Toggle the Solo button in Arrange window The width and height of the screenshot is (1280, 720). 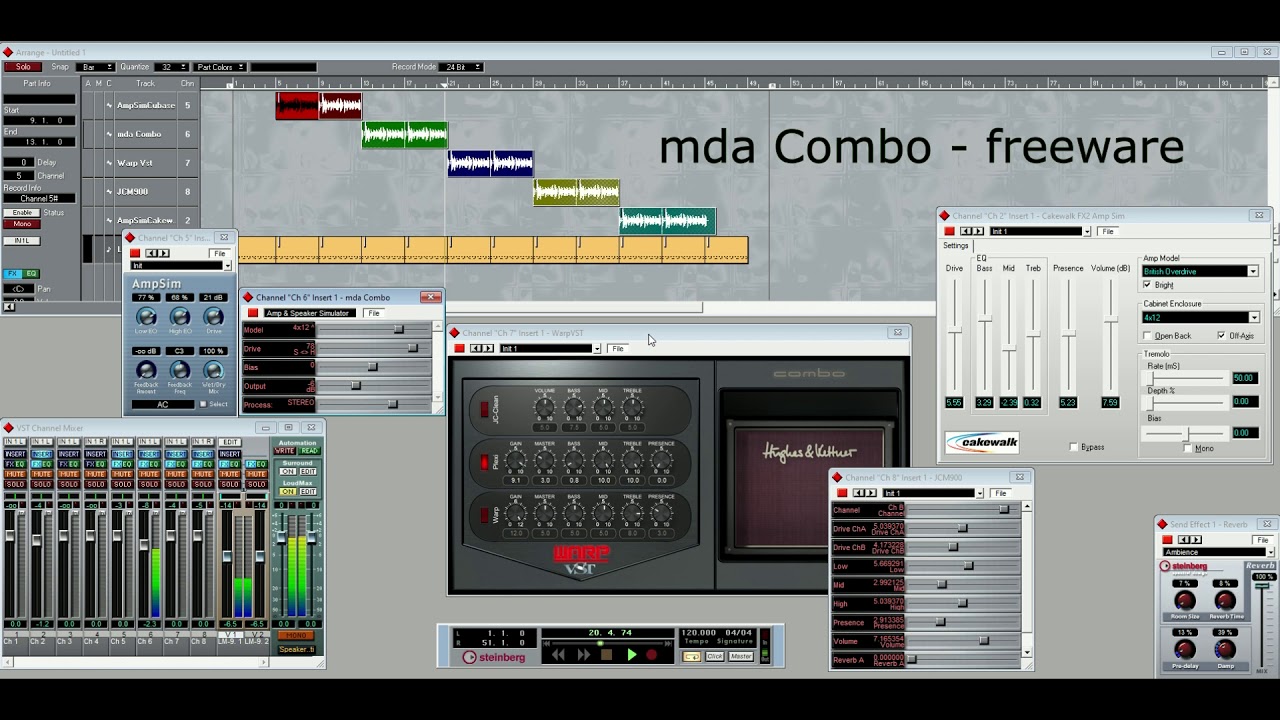(23, 67)
